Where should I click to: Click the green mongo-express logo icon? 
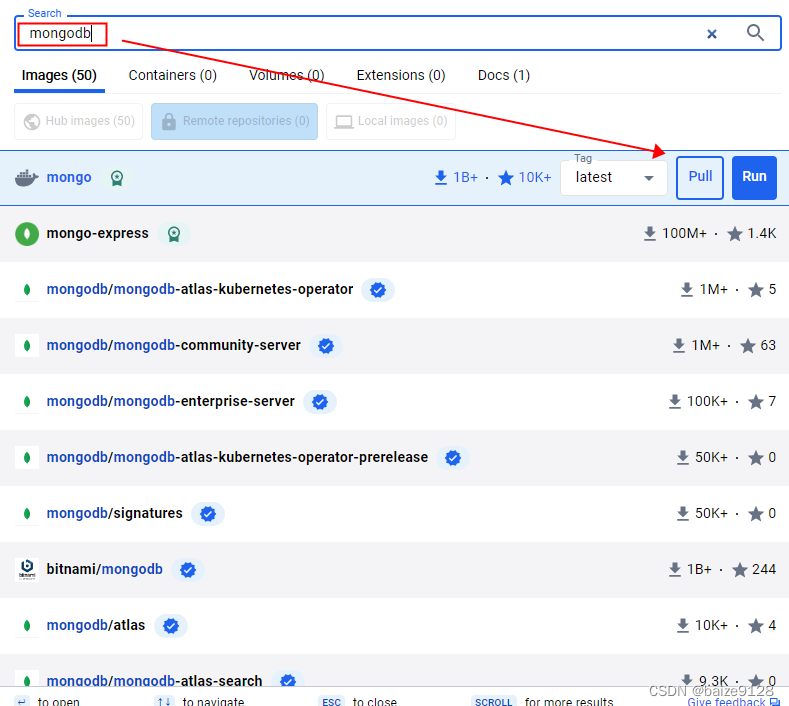tap(27, 234)
